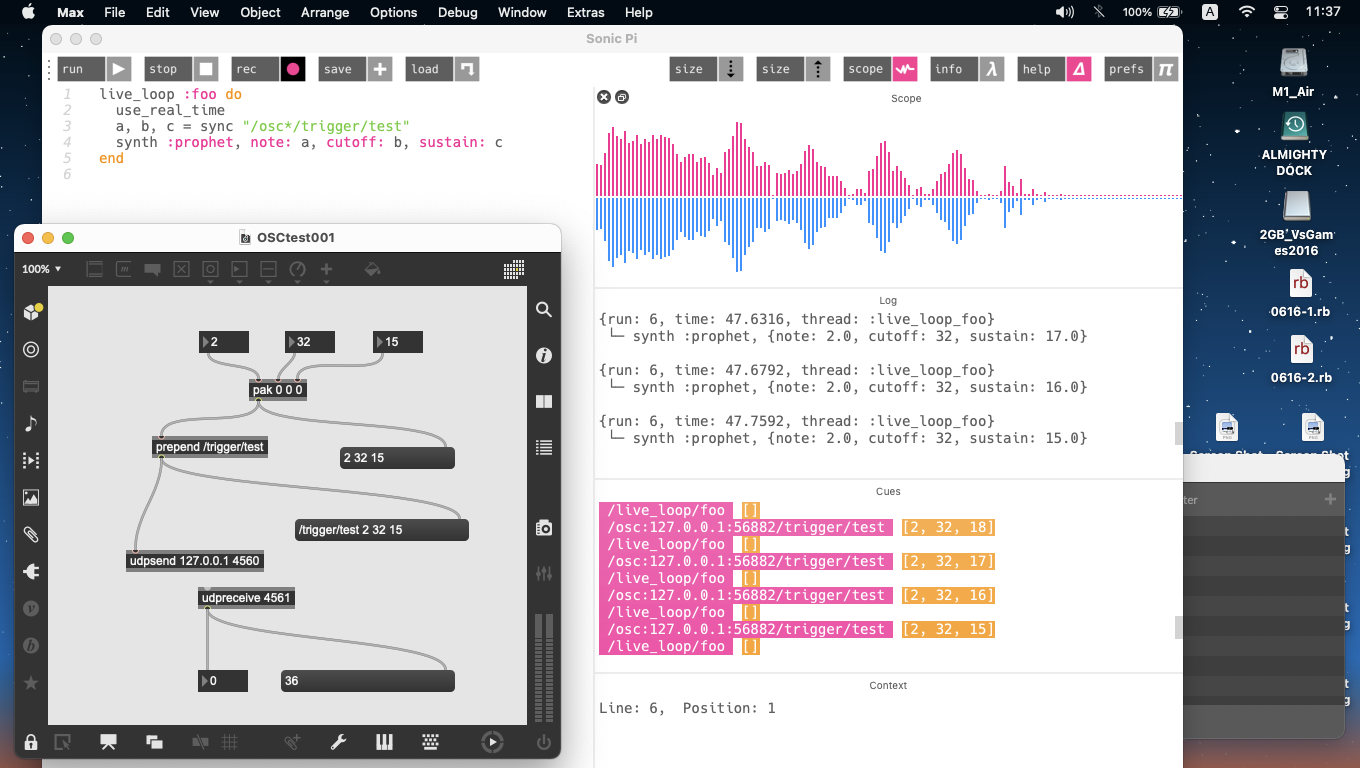
Task: Open the 100% zoom dropdown
Action: (x=42, y=269)
